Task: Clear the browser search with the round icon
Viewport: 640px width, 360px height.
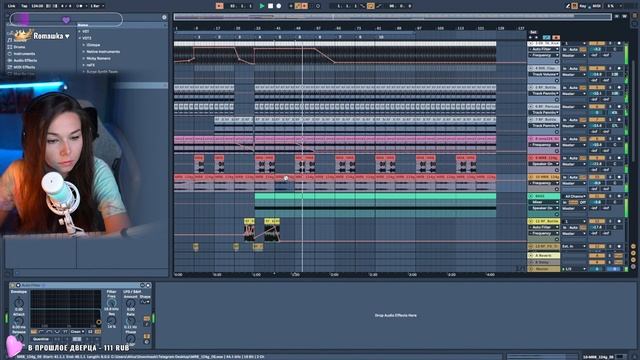Action: click(x=164, y=18)
